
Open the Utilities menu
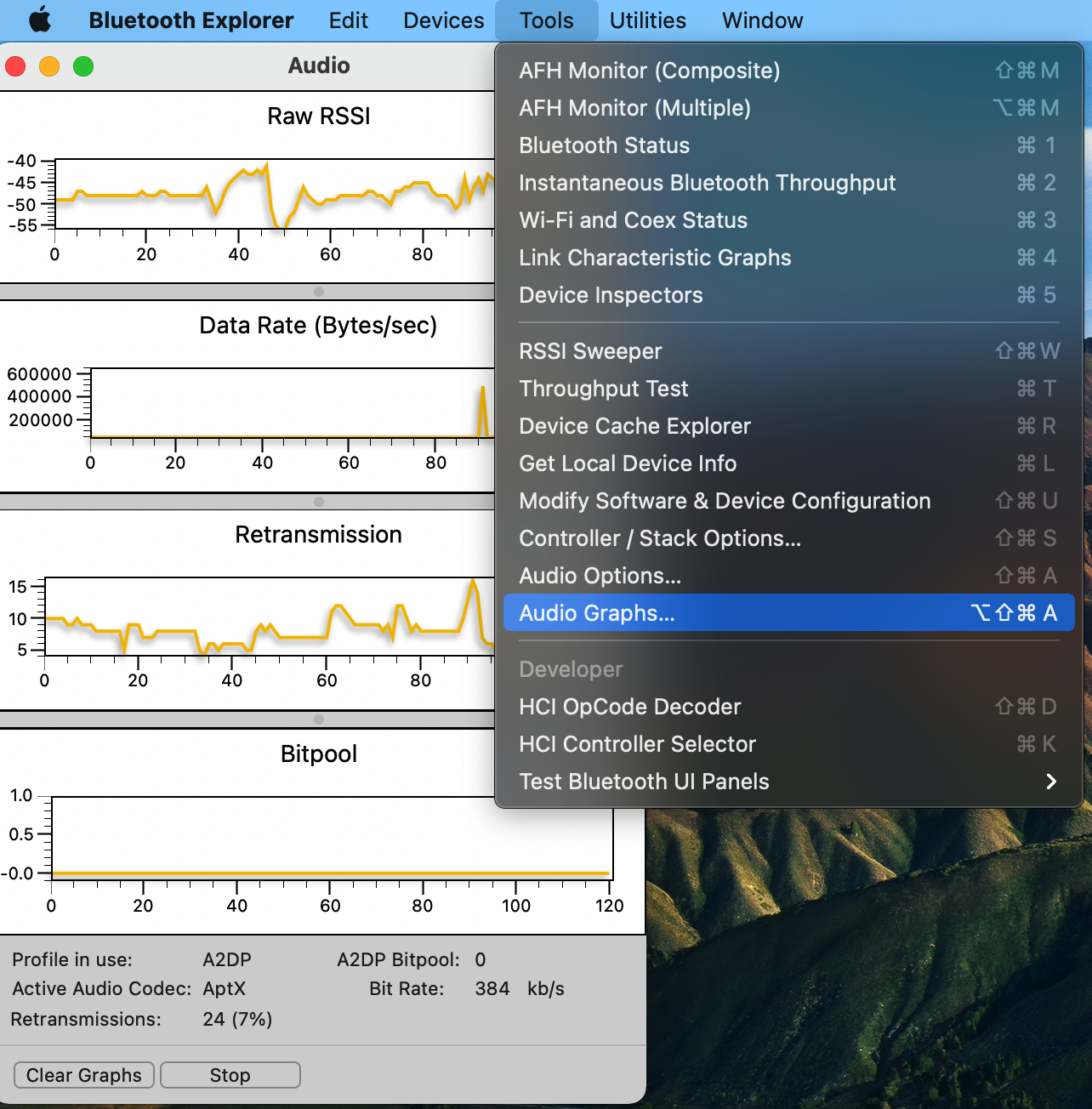click(x=648, y=20)
